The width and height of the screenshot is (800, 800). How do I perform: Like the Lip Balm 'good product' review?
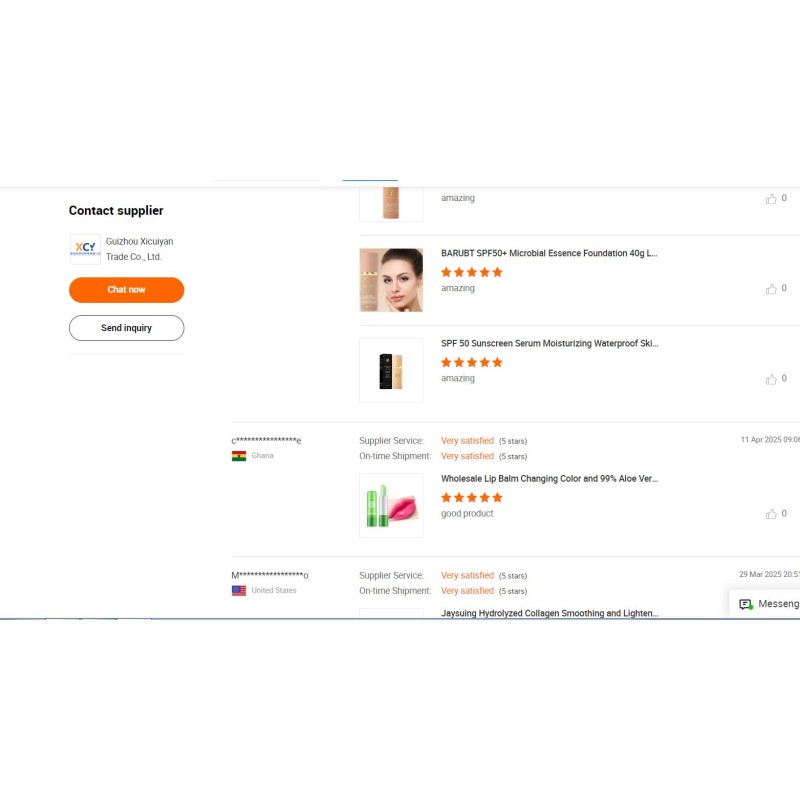[770, 514]
